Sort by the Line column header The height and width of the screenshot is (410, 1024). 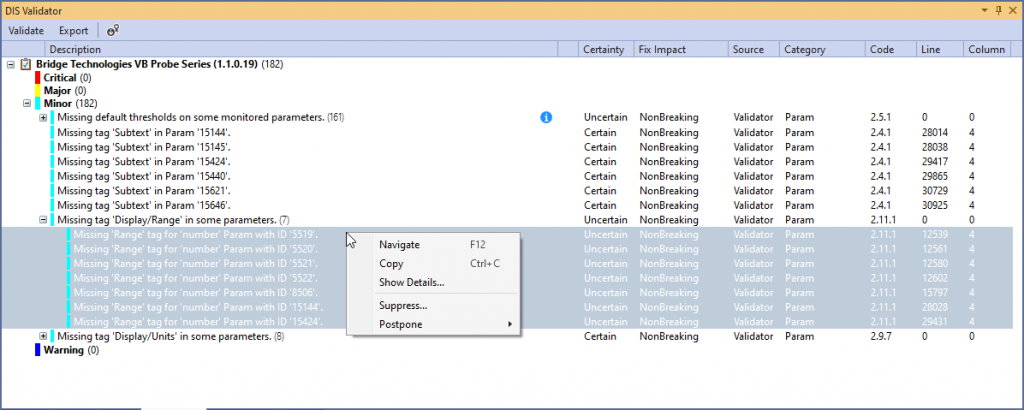tap(940, 50)
